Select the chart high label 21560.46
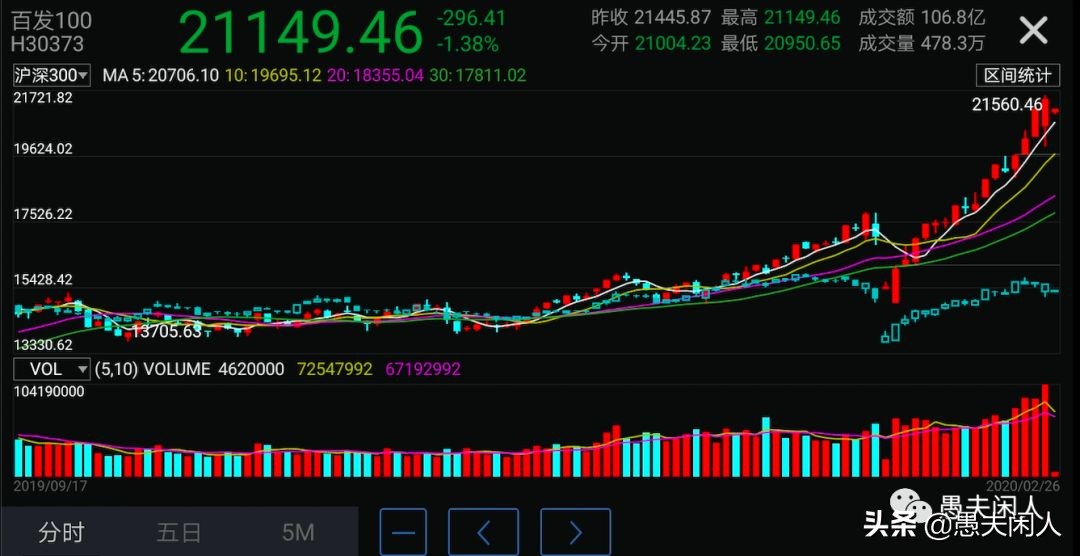The height and width of the screenshot is (556, 1080). click(1006, 105)
